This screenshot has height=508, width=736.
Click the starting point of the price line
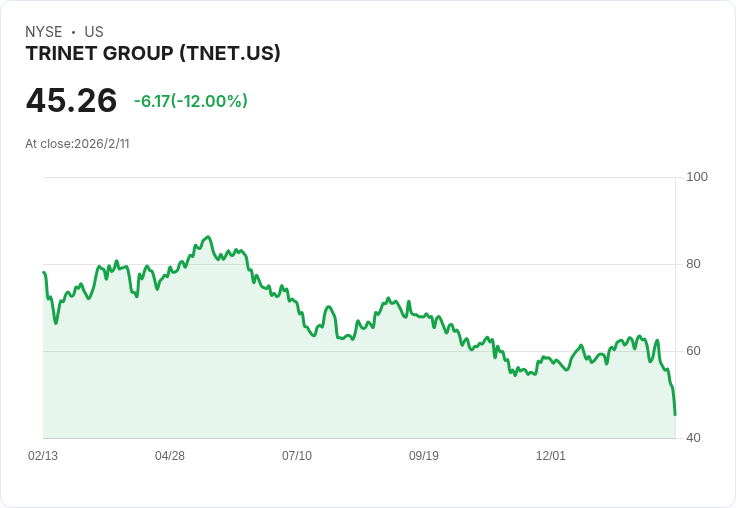[x=44, y=272]
